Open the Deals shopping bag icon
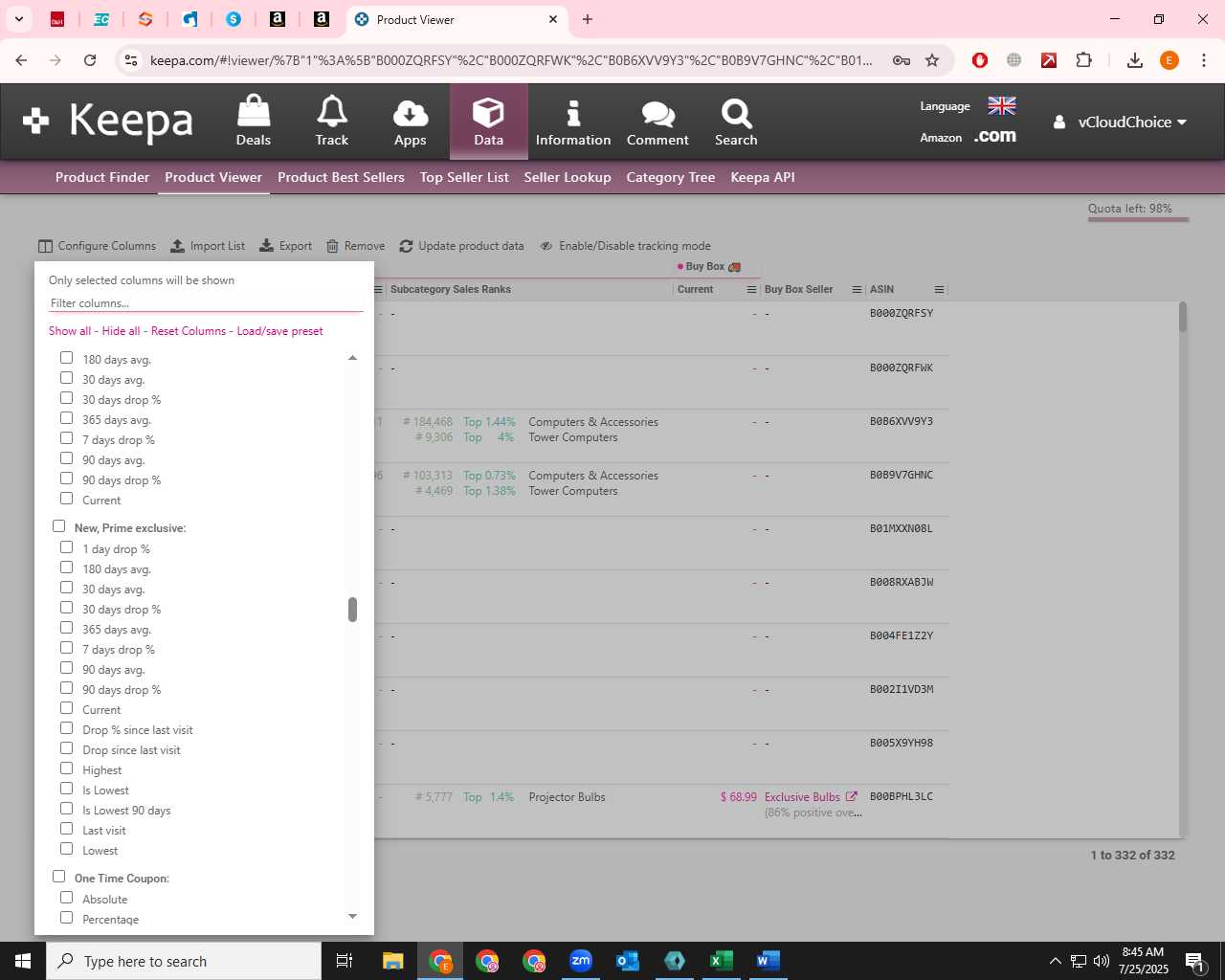The height and width of the screenshot is (980, 1225). (254, 111)
